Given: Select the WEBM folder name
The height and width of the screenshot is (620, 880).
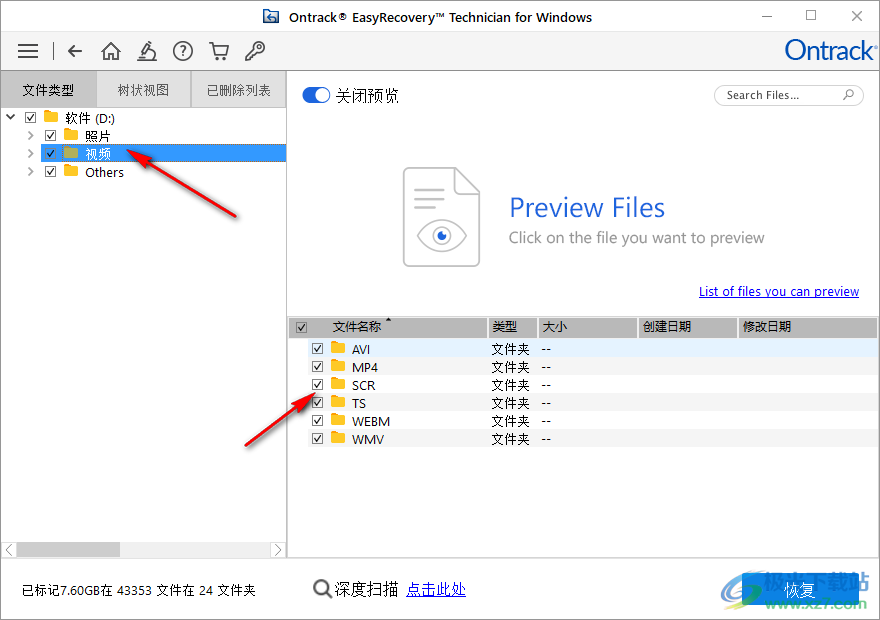Looking at the screenshot, I should tap(370, 421).
